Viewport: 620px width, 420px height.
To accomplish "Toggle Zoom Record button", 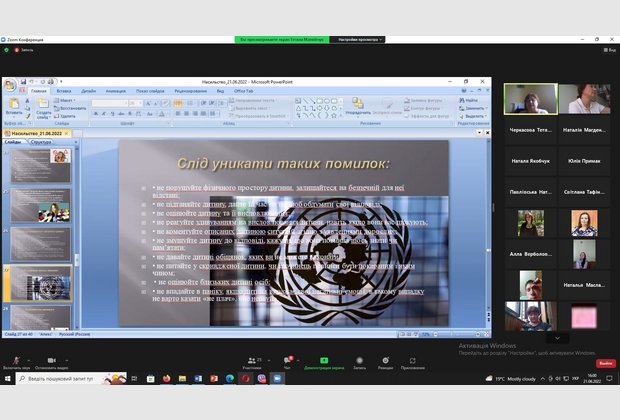I will 359,363.
